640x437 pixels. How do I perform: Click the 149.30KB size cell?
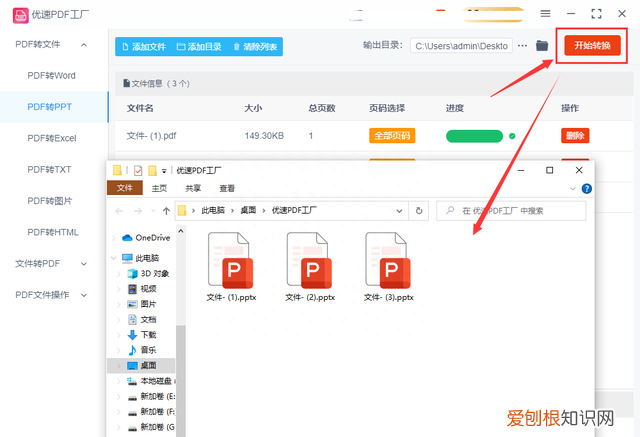(264, 135)
